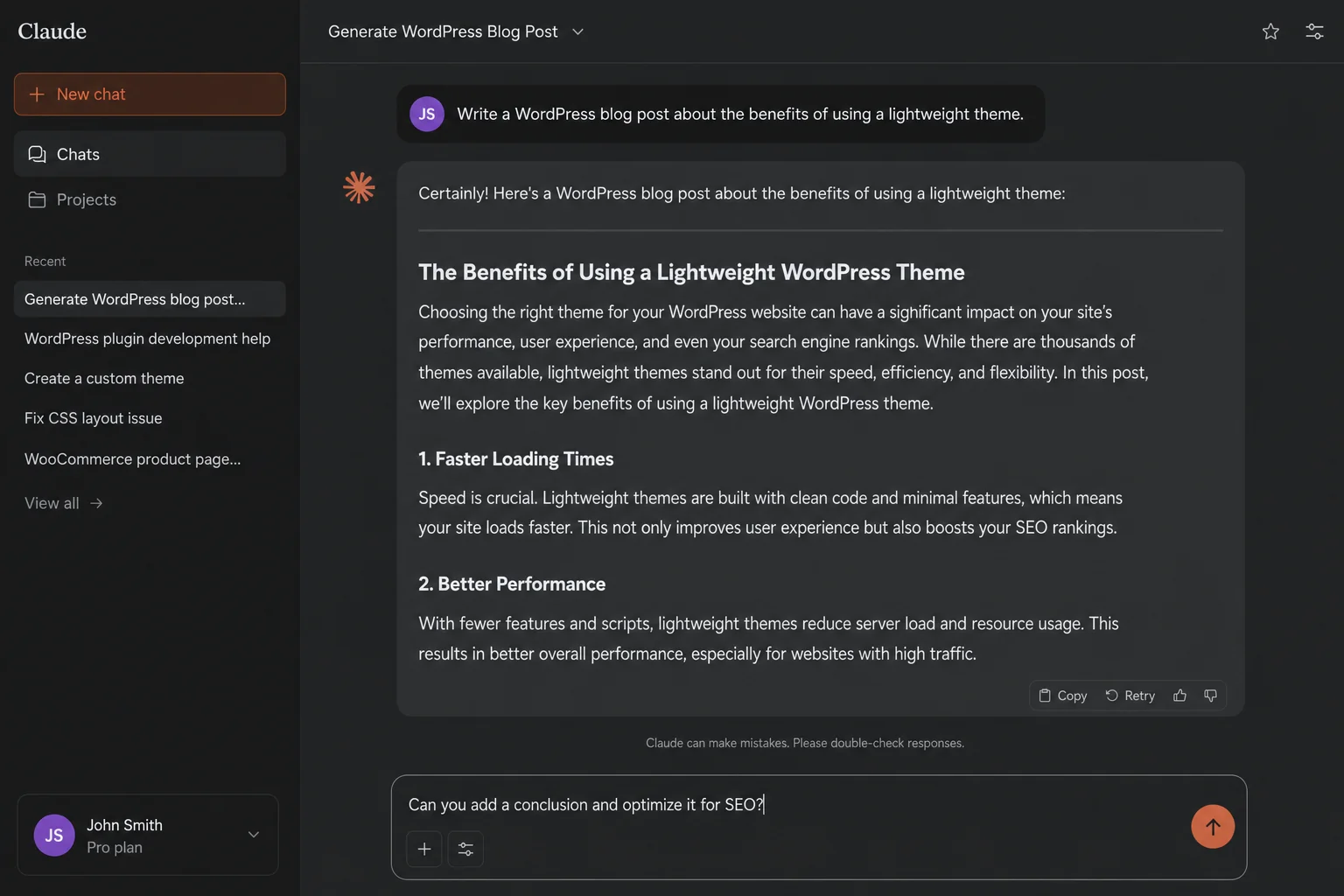Click the thumbs up icon on response

1179,696
